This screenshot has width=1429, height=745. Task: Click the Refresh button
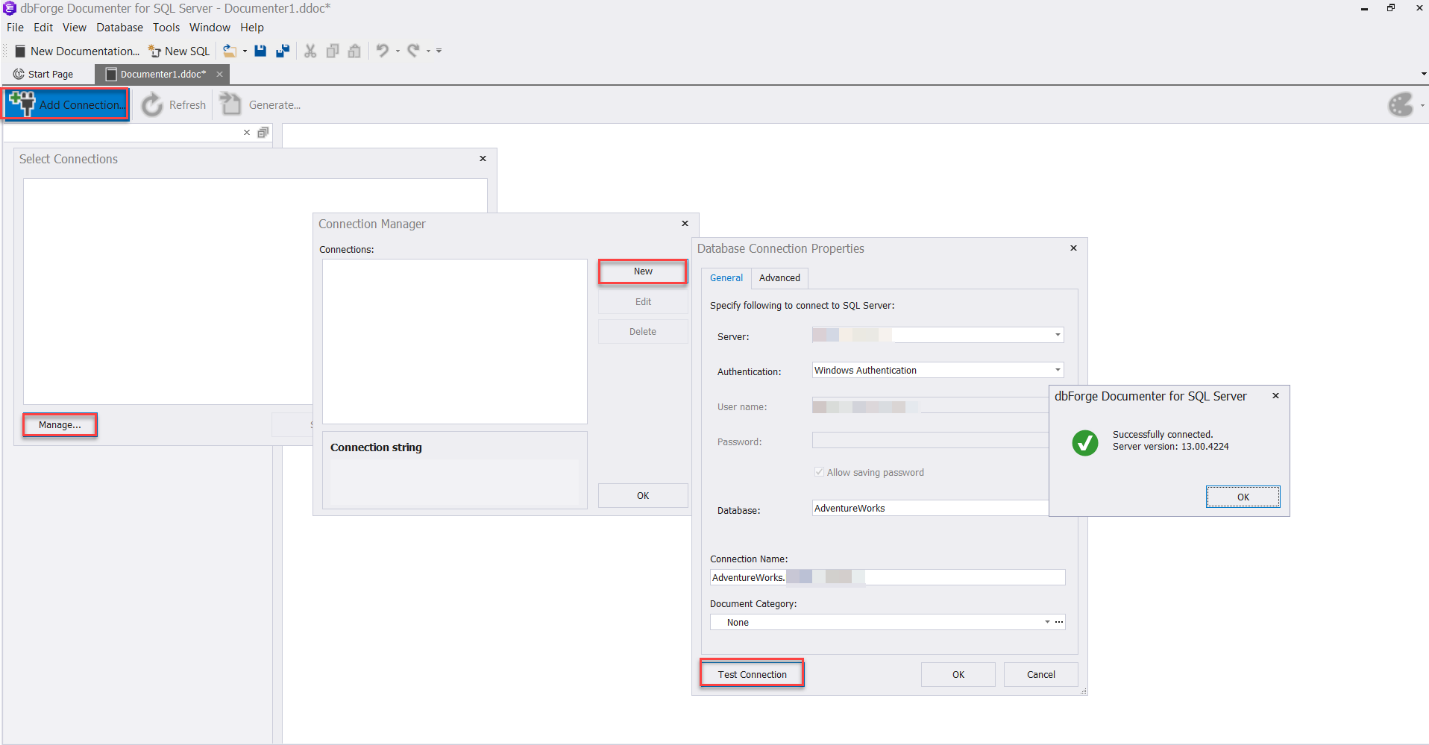click(x=175, y=105)
